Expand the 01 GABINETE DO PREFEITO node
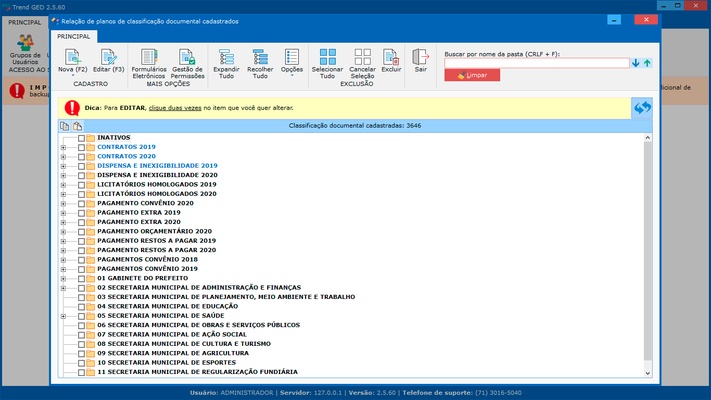 [x=63, y=278]
